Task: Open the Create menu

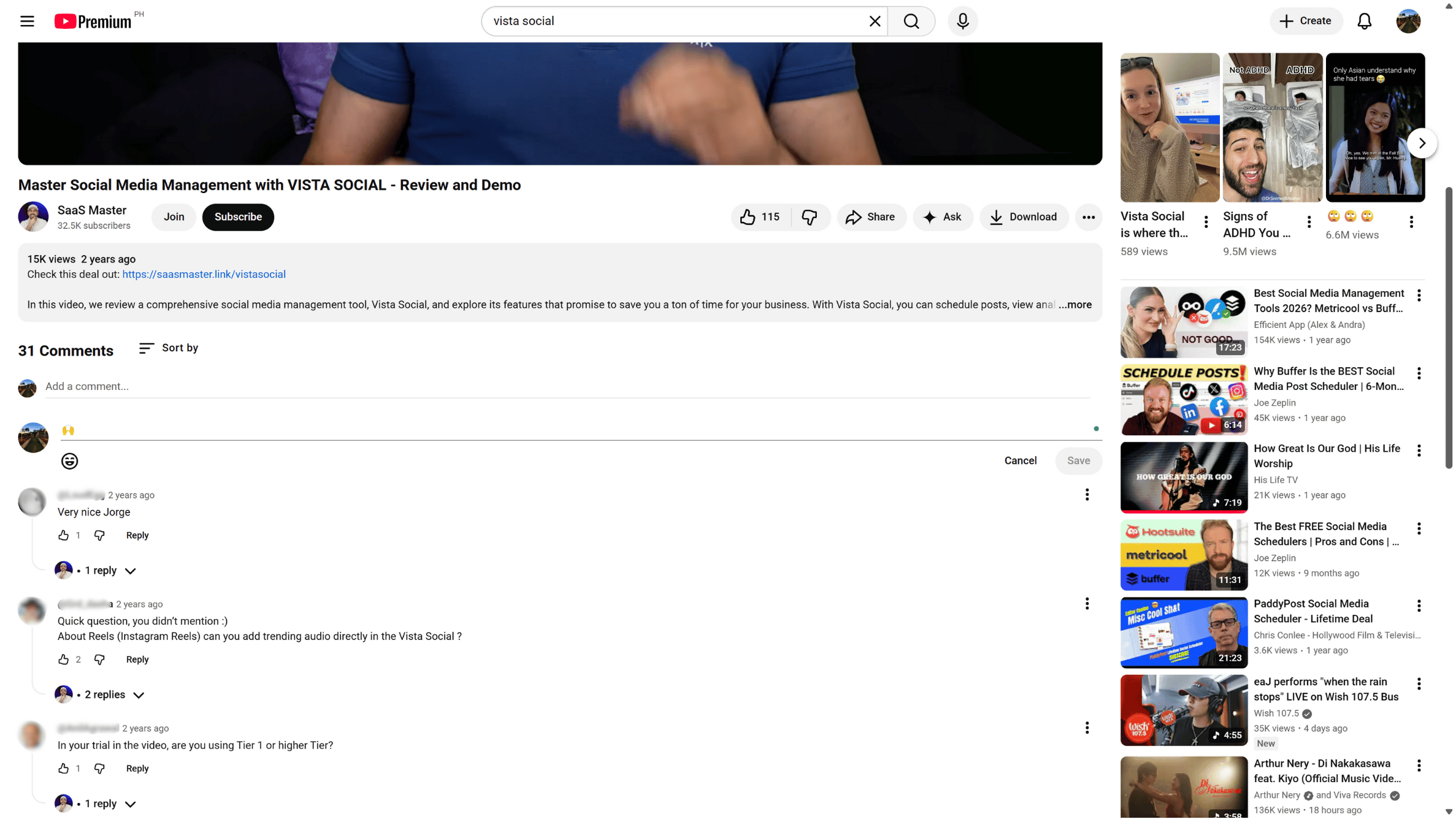Action: tap(1305, 21)
